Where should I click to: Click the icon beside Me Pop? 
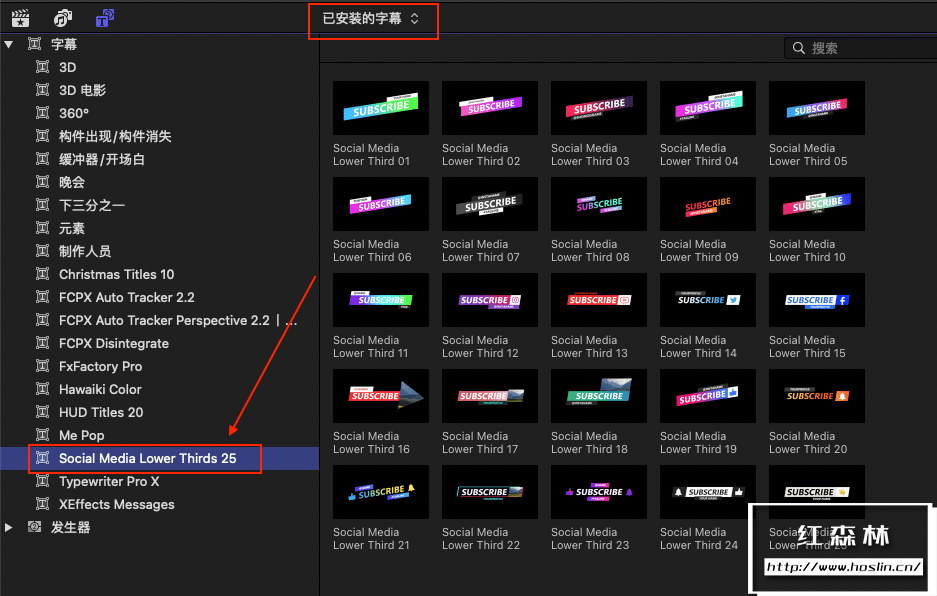(x=42, y=435)
